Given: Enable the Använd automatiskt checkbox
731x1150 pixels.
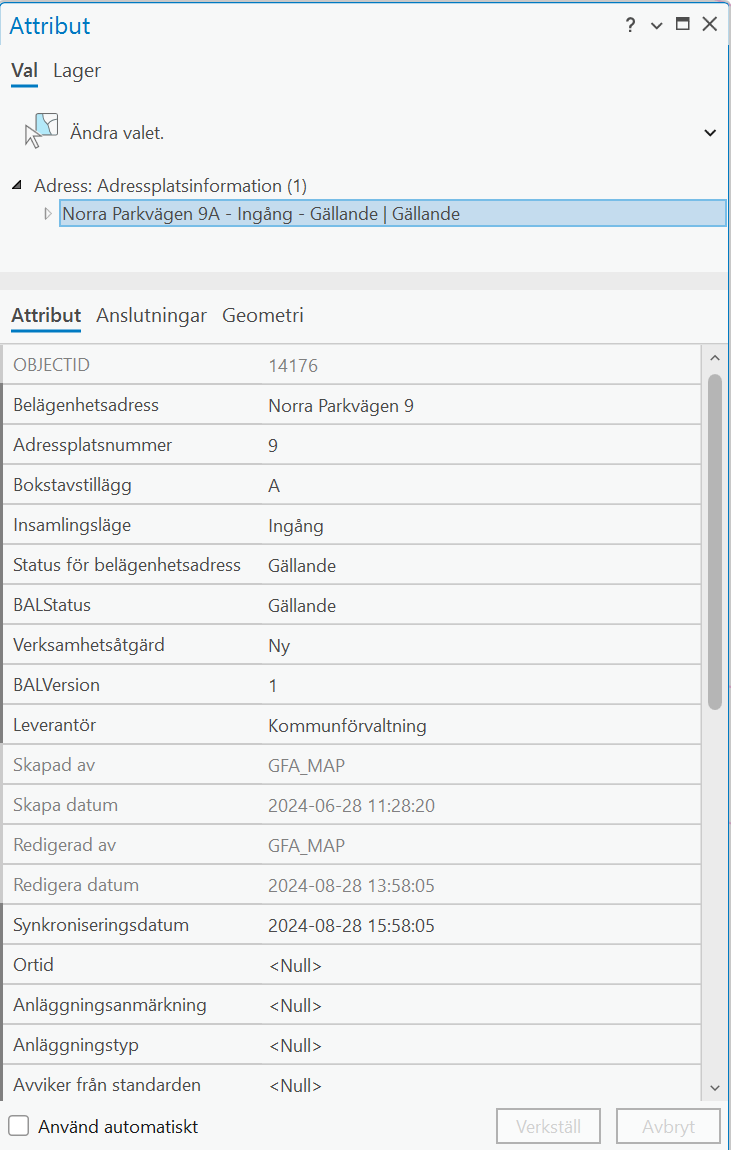Looking at the screenshot, I should (19, 1126).
